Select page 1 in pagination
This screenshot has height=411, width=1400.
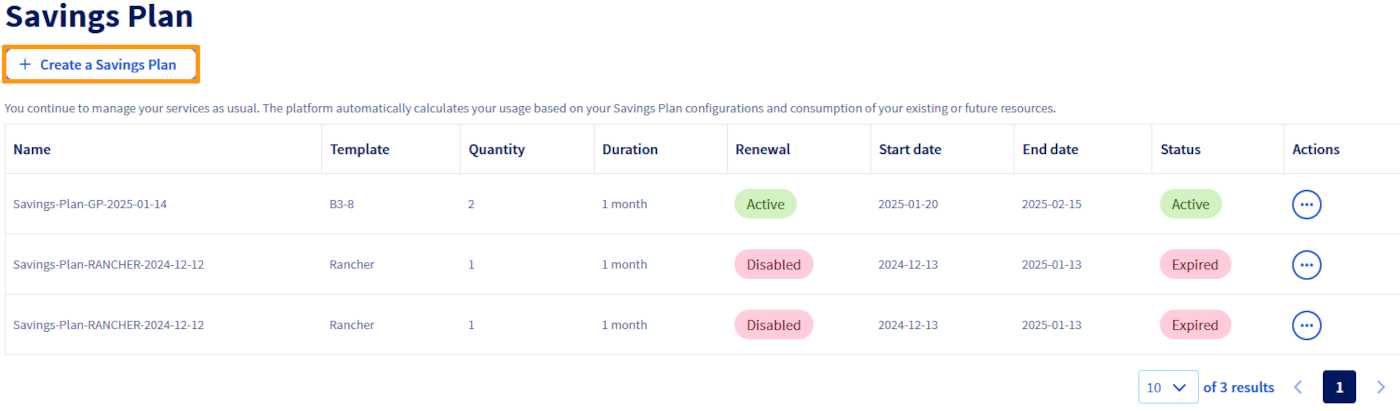pos(1339,387)
